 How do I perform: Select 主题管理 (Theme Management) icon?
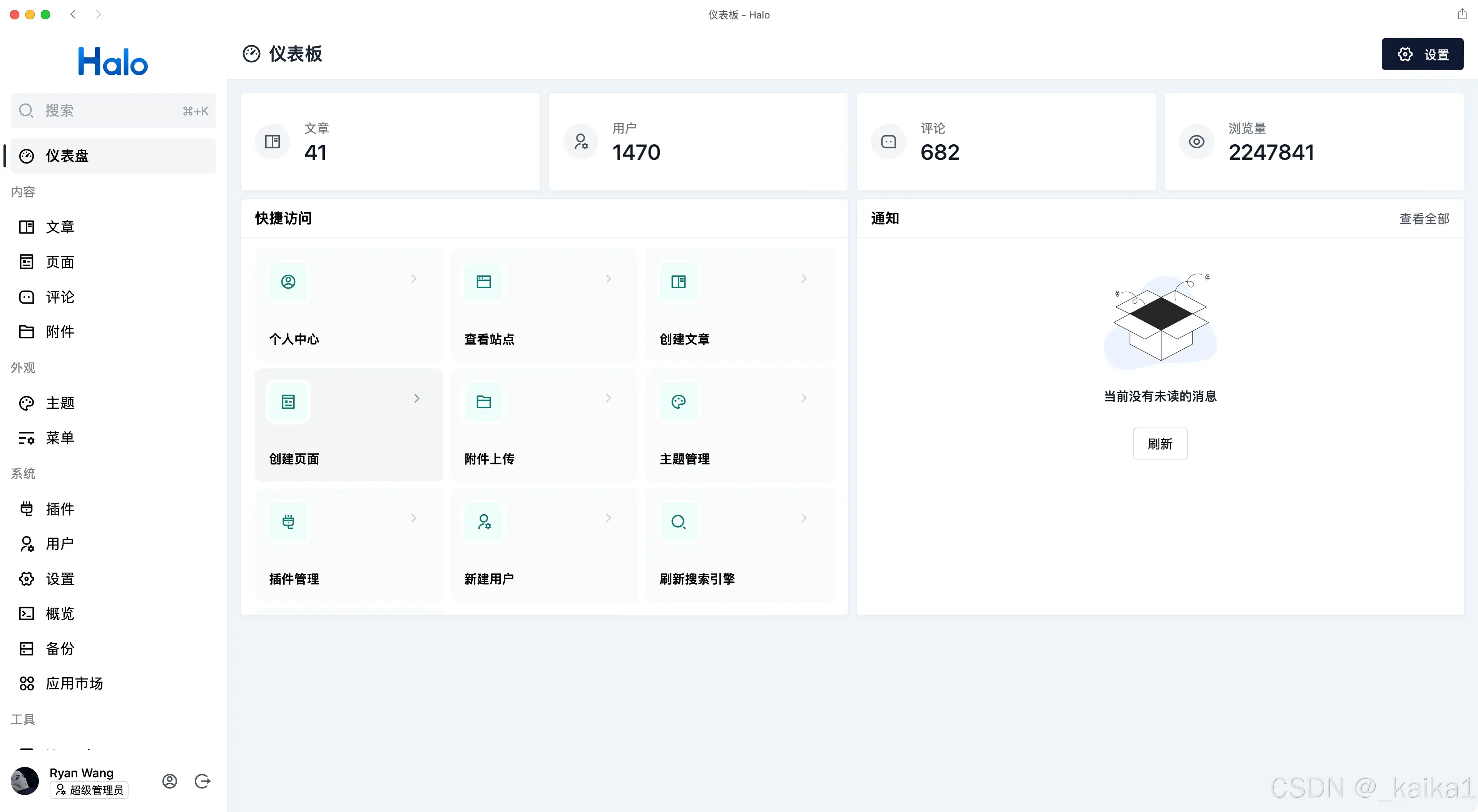tap(678, 401)
